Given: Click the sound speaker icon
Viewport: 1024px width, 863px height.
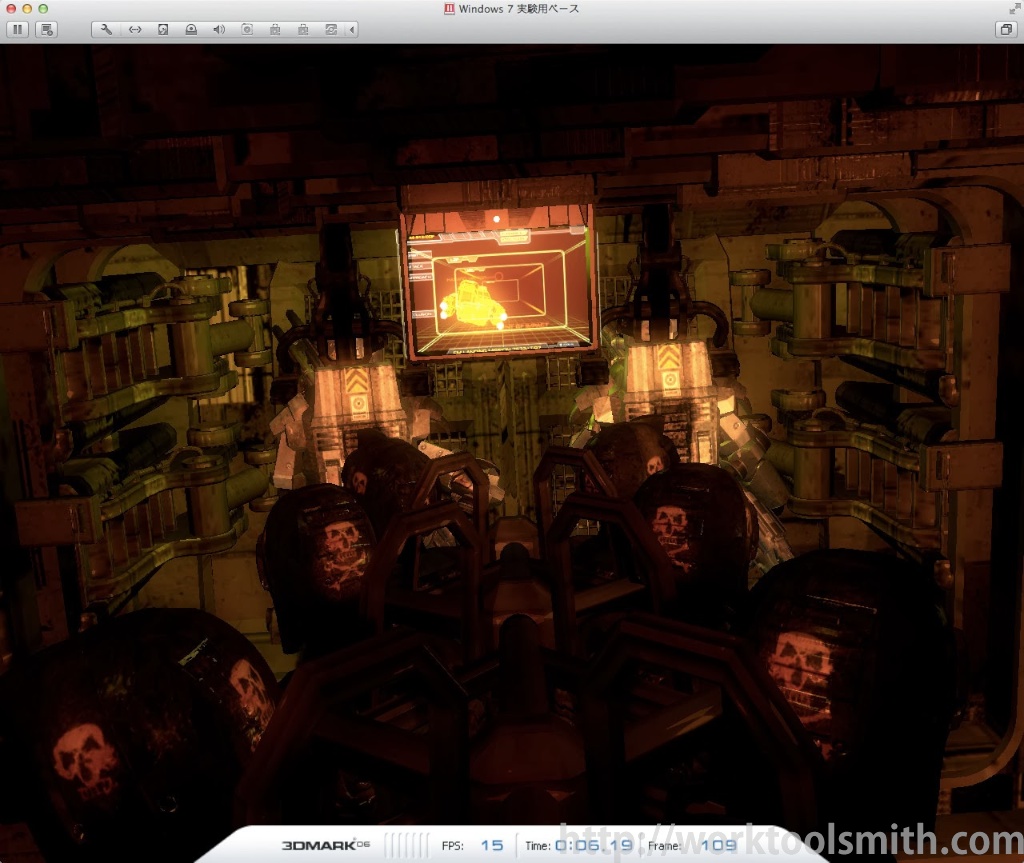Looking at the screenshot, I should point(219,29).
